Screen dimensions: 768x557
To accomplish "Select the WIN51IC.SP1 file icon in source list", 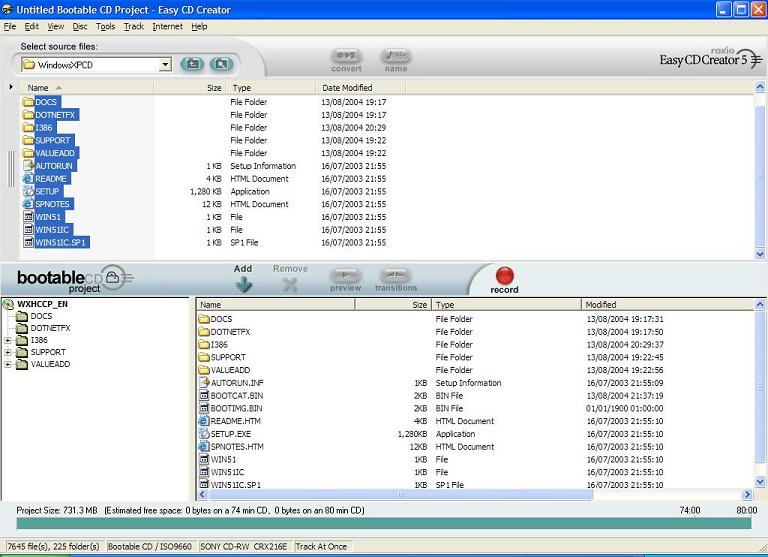I will click(28, 242).
